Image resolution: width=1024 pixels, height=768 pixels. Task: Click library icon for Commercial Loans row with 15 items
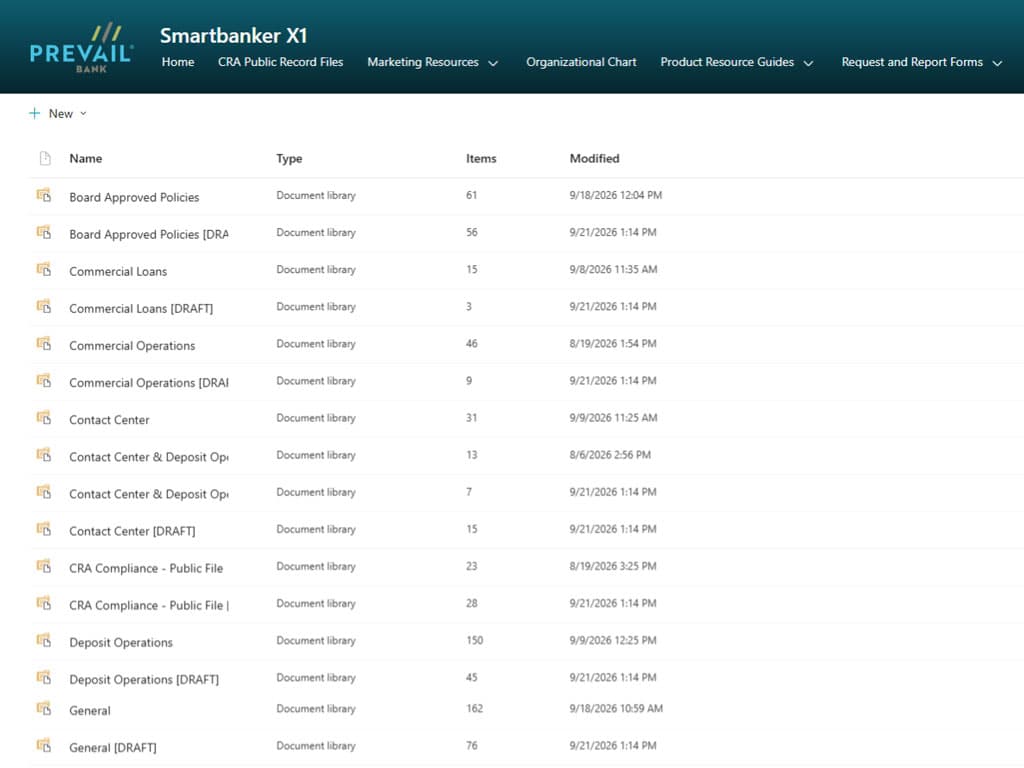[x=44, y=270]
